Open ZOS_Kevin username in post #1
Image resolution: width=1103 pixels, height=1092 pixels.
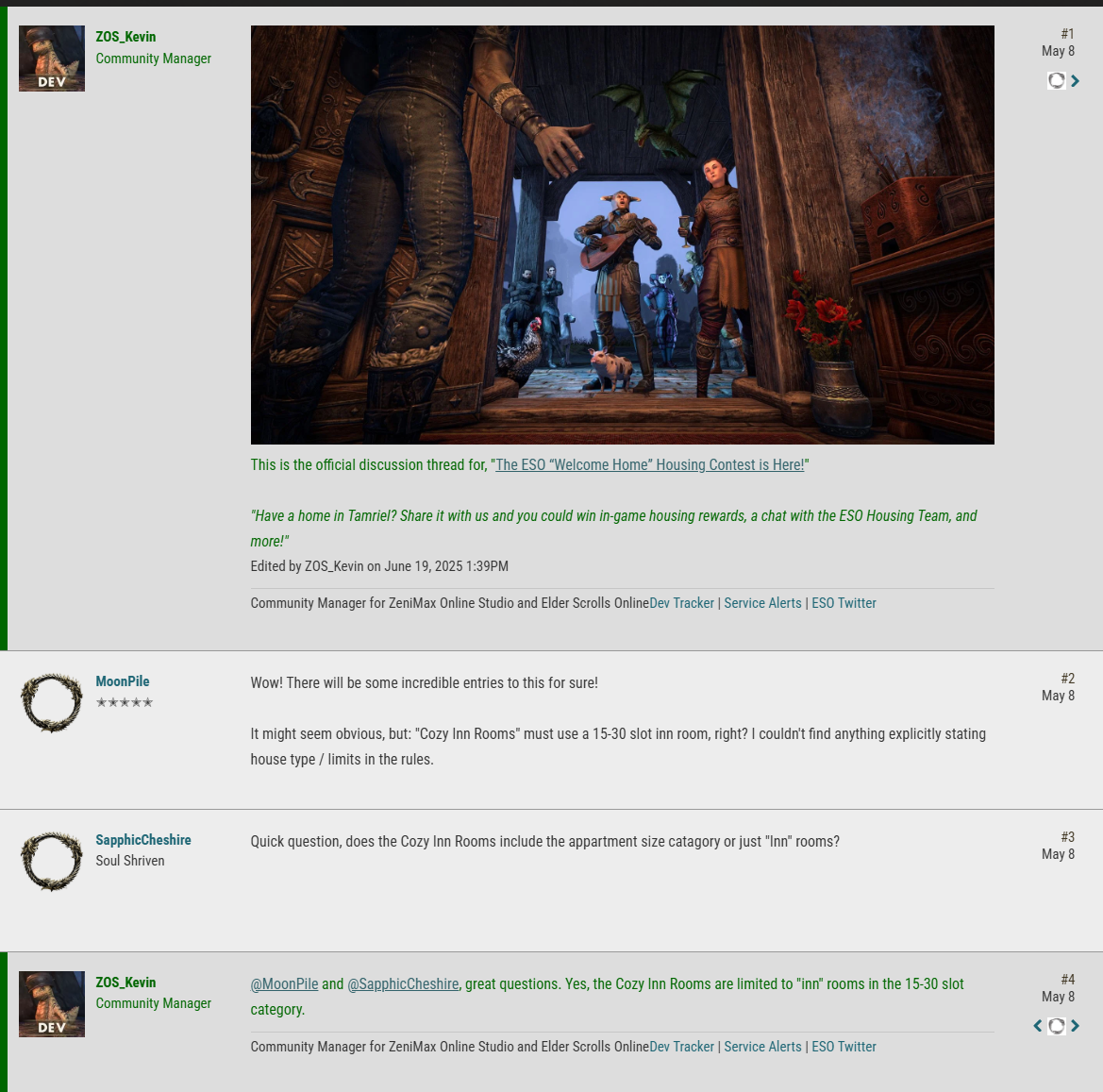tap(125, 37)
